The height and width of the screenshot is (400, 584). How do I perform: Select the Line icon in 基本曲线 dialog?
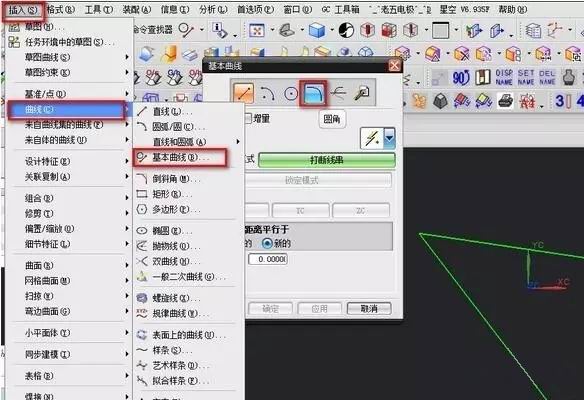click(x=243, y=93)
